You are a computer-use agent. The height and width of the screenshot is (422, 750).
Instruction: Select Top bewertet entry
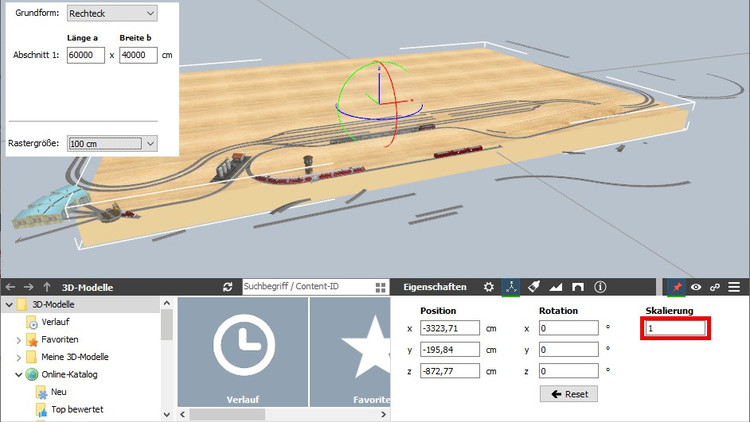[x=77, y=410]
